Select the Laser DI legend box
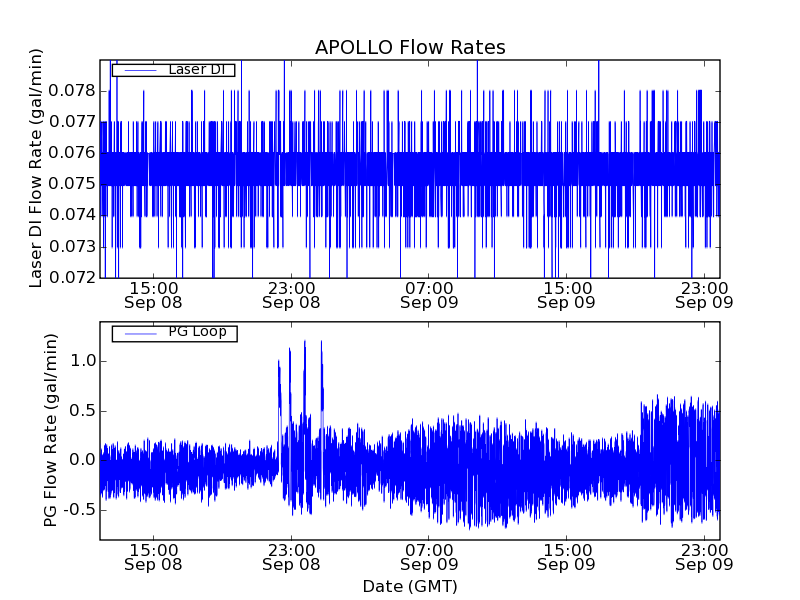 [173, 70]
